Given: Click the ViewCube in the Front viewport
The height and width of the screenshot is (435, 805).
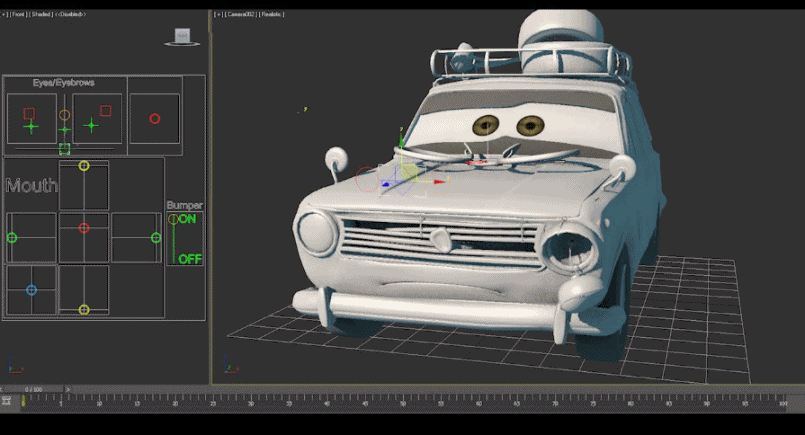Looking at the screenshot, I should coord(182,37).
